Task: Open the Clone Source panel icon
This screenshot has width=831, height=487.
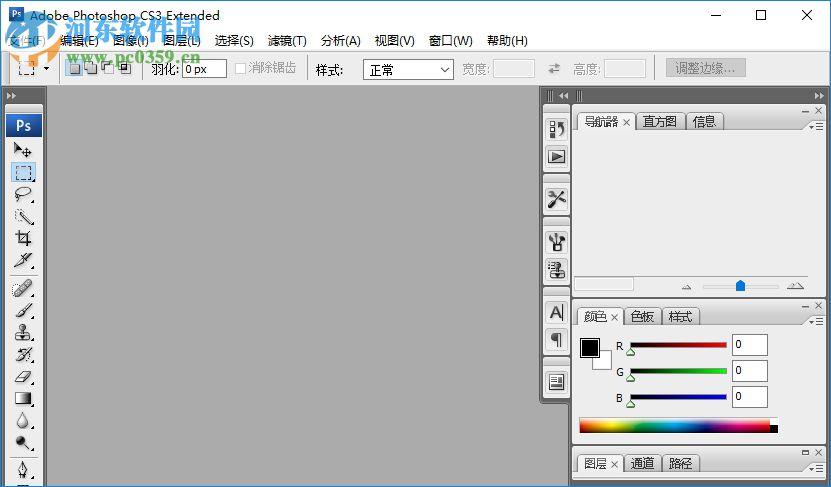Action: [x=556, y=270]
